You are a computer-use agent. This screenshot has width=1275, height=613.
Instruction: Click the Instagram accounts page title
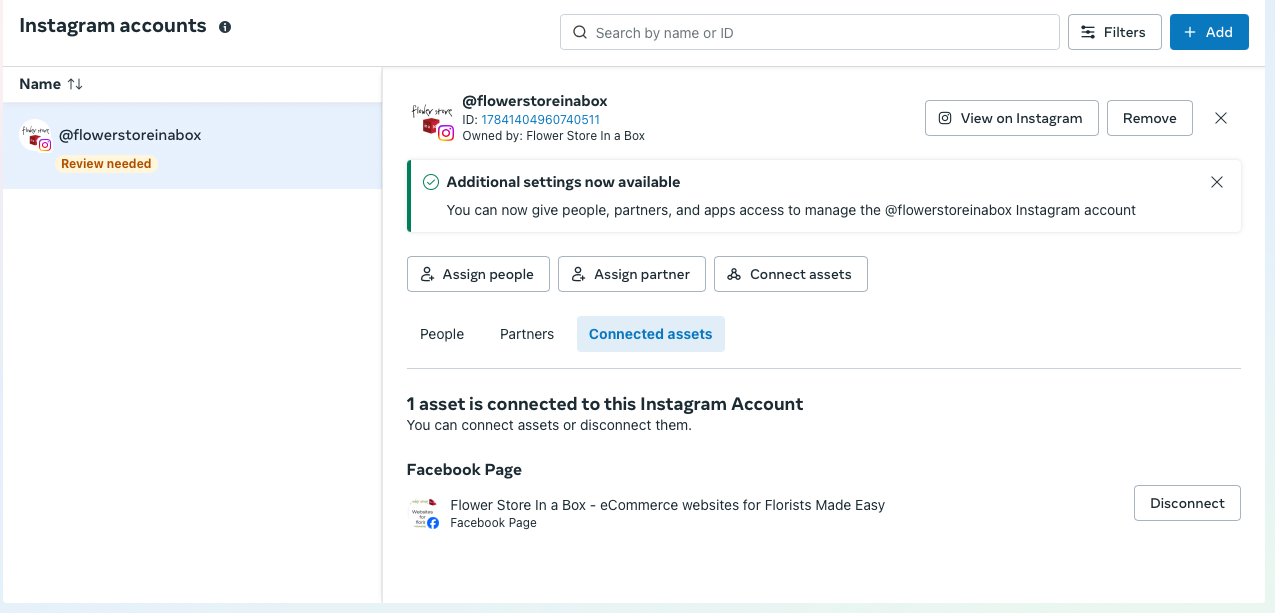113,26
